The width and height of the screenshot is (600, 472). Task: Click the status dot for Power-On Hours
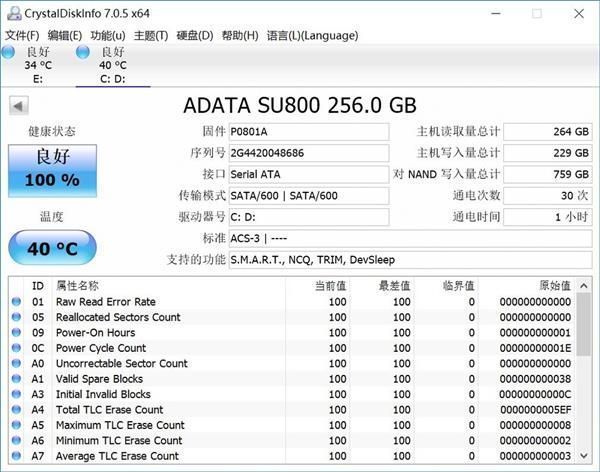click(x=16, y=332)
